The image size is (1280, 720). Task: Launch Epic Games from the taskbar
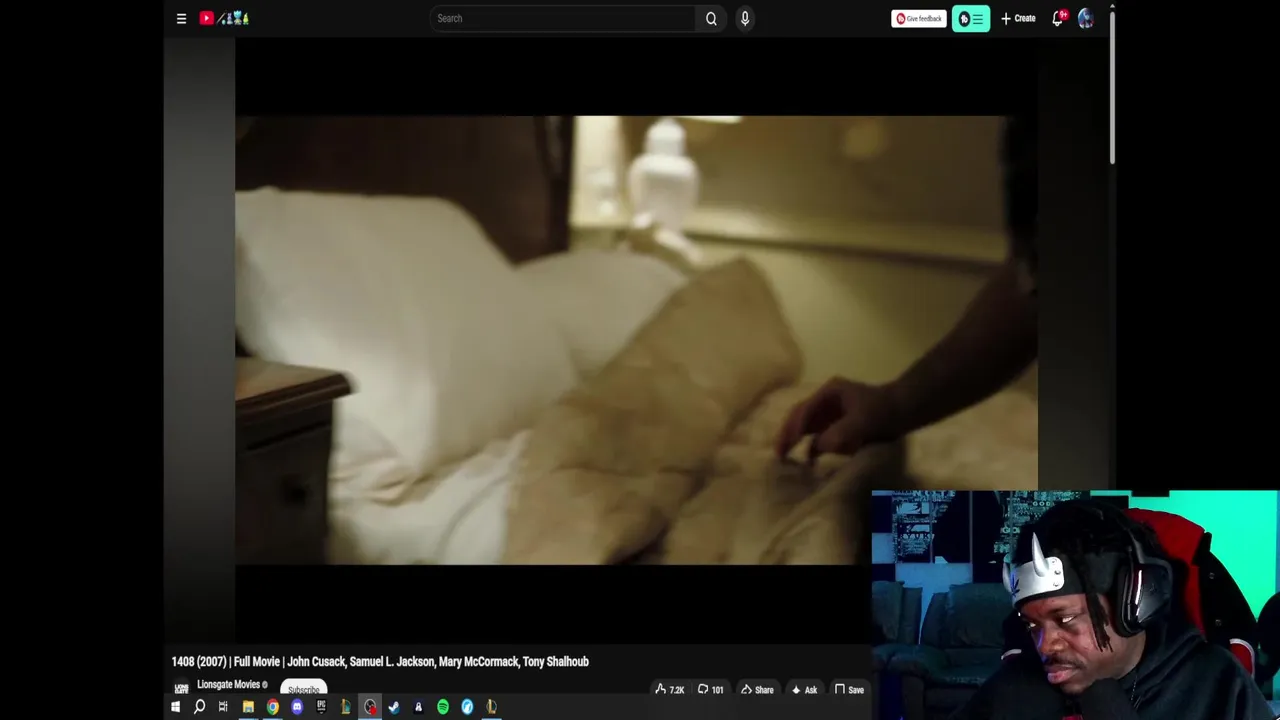[x=321, y=707]
